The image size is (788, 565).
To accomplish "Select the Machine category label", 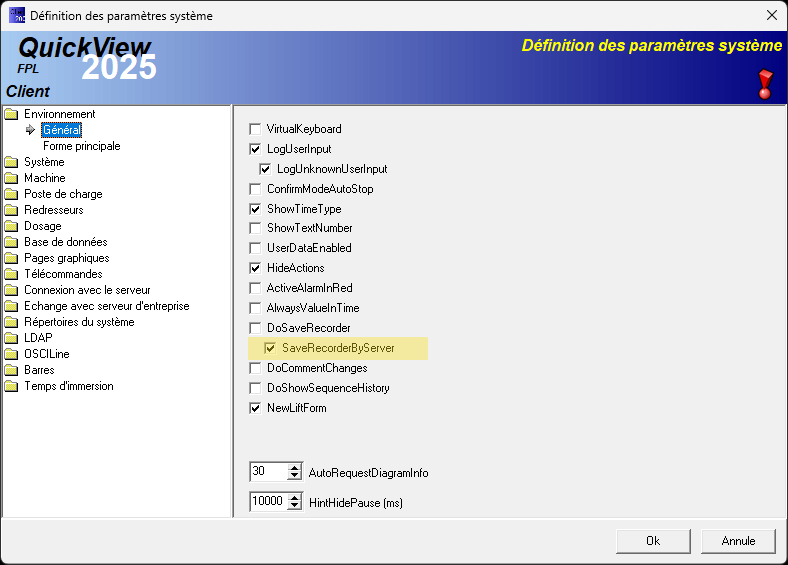I will click(45, 178).
